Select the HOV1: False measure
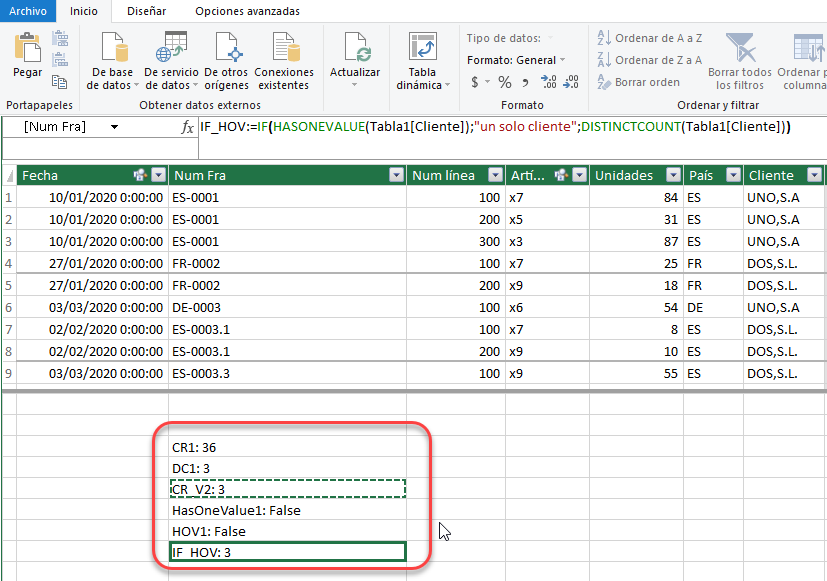The width and height of the screenshot is (827, 581). (x=287, y=531)
